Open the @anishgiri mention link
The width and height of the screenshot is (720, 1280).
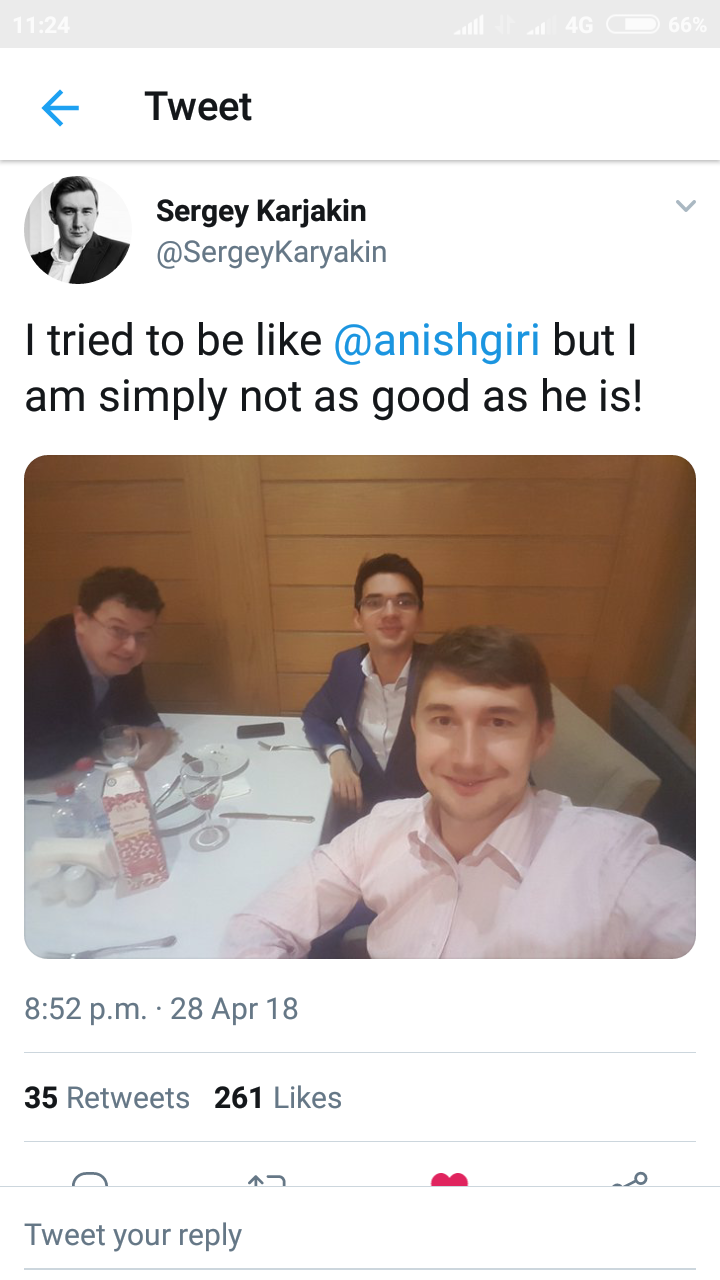436,341
